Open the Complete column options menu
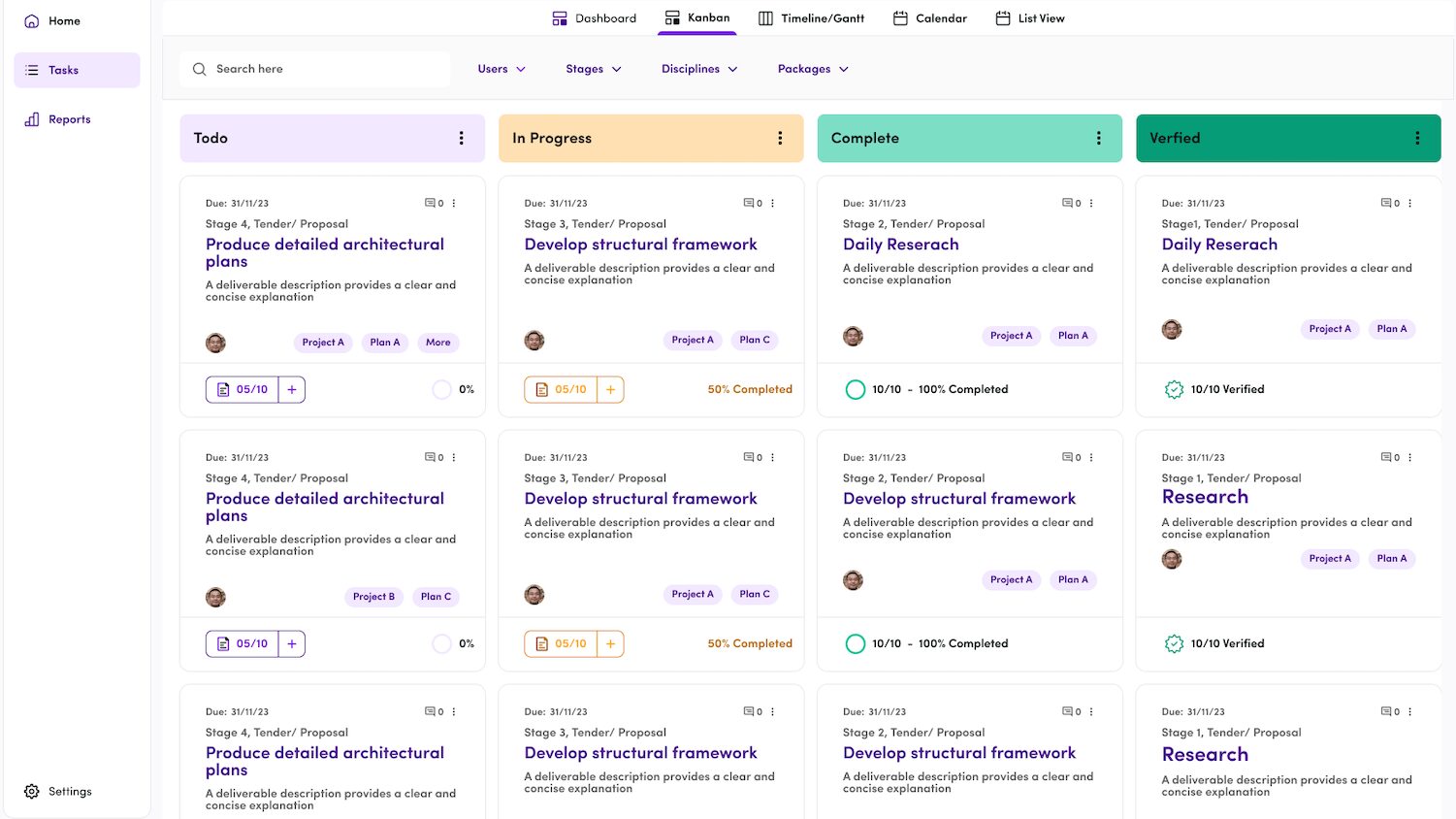This screenshot has width=1456, height=819. pyautogui.click(x=1098, y=139)
